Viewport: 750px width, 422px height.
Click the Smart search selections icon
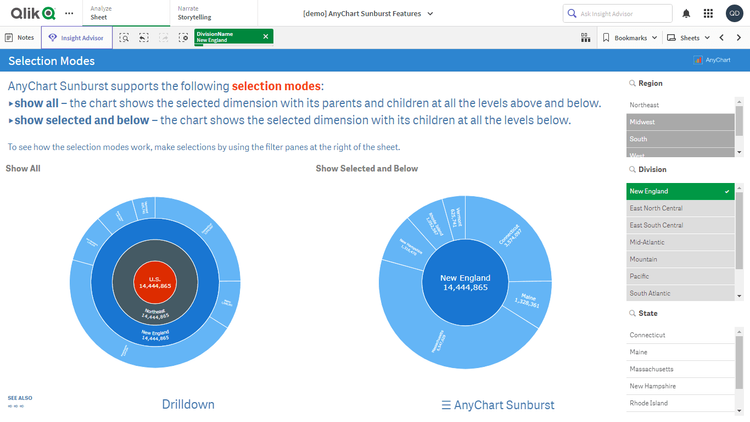coord(124,37)
